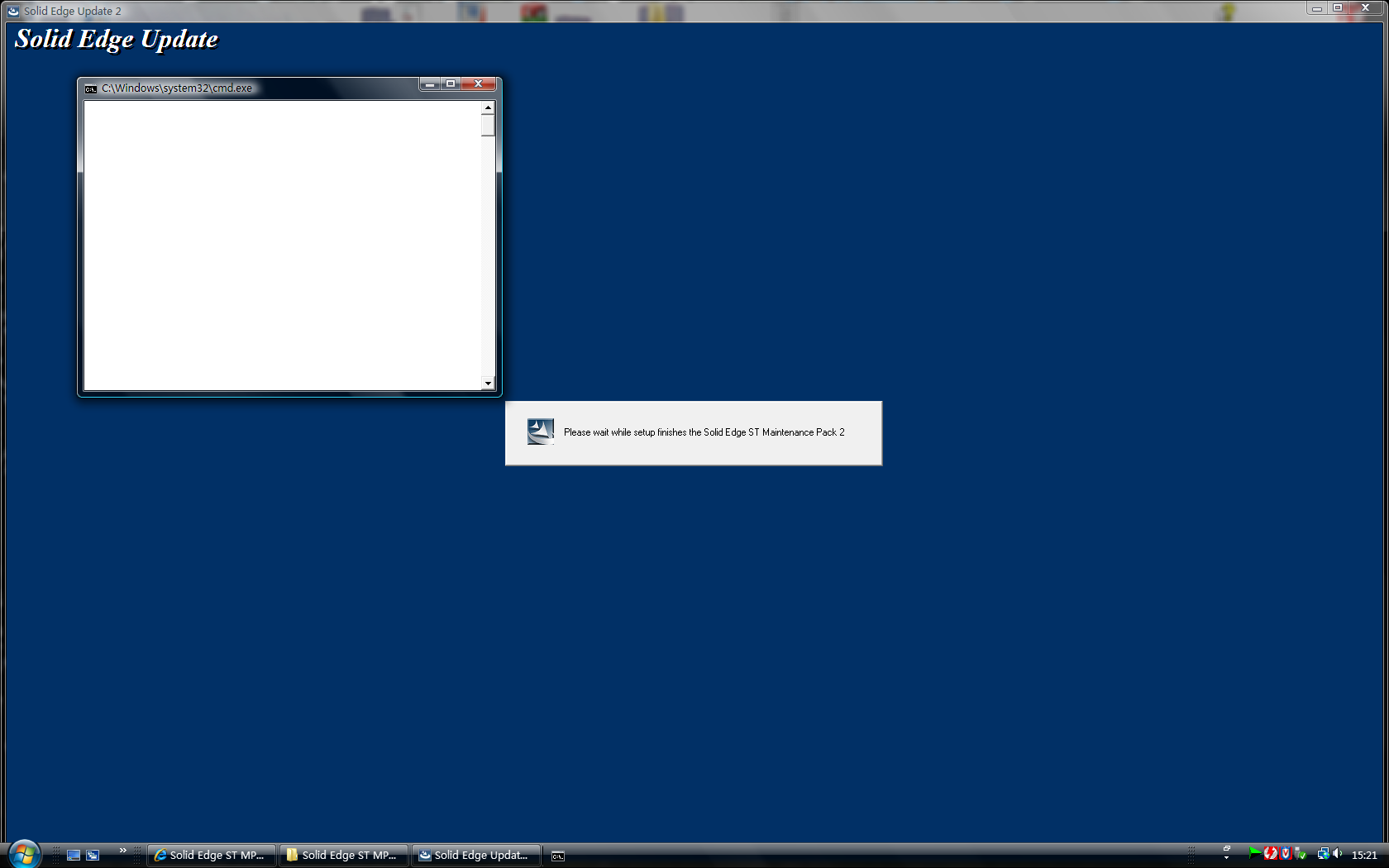1389x868 pixels.
Task: Click the cmd window scrollbar thumb
Action: click(x=488, y=126)
